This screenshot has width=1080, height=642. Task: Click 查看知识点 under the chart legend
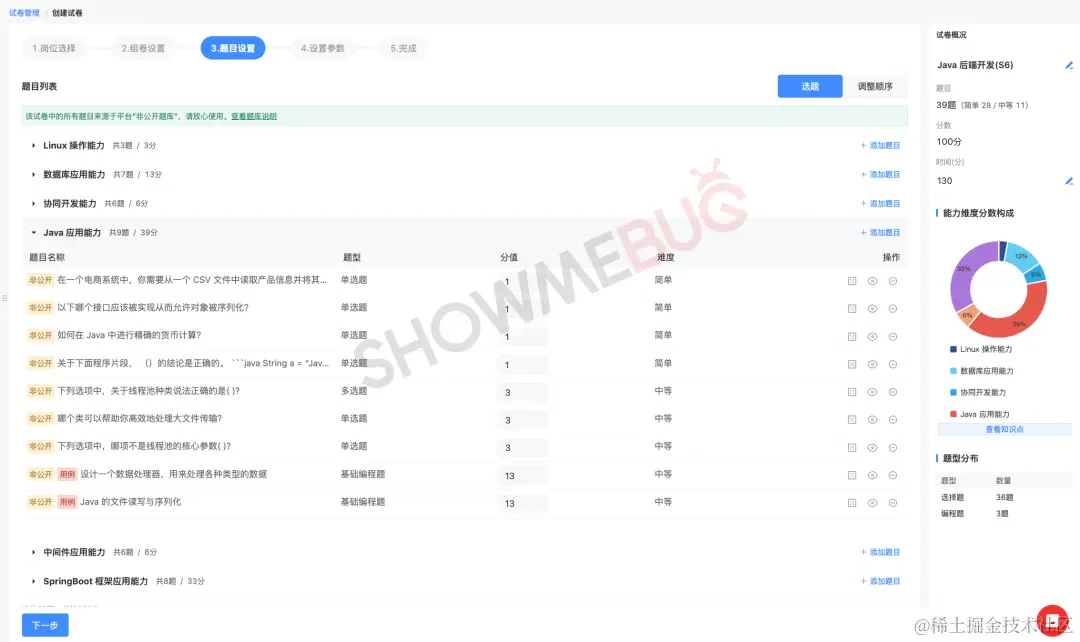pos(1004,429)
